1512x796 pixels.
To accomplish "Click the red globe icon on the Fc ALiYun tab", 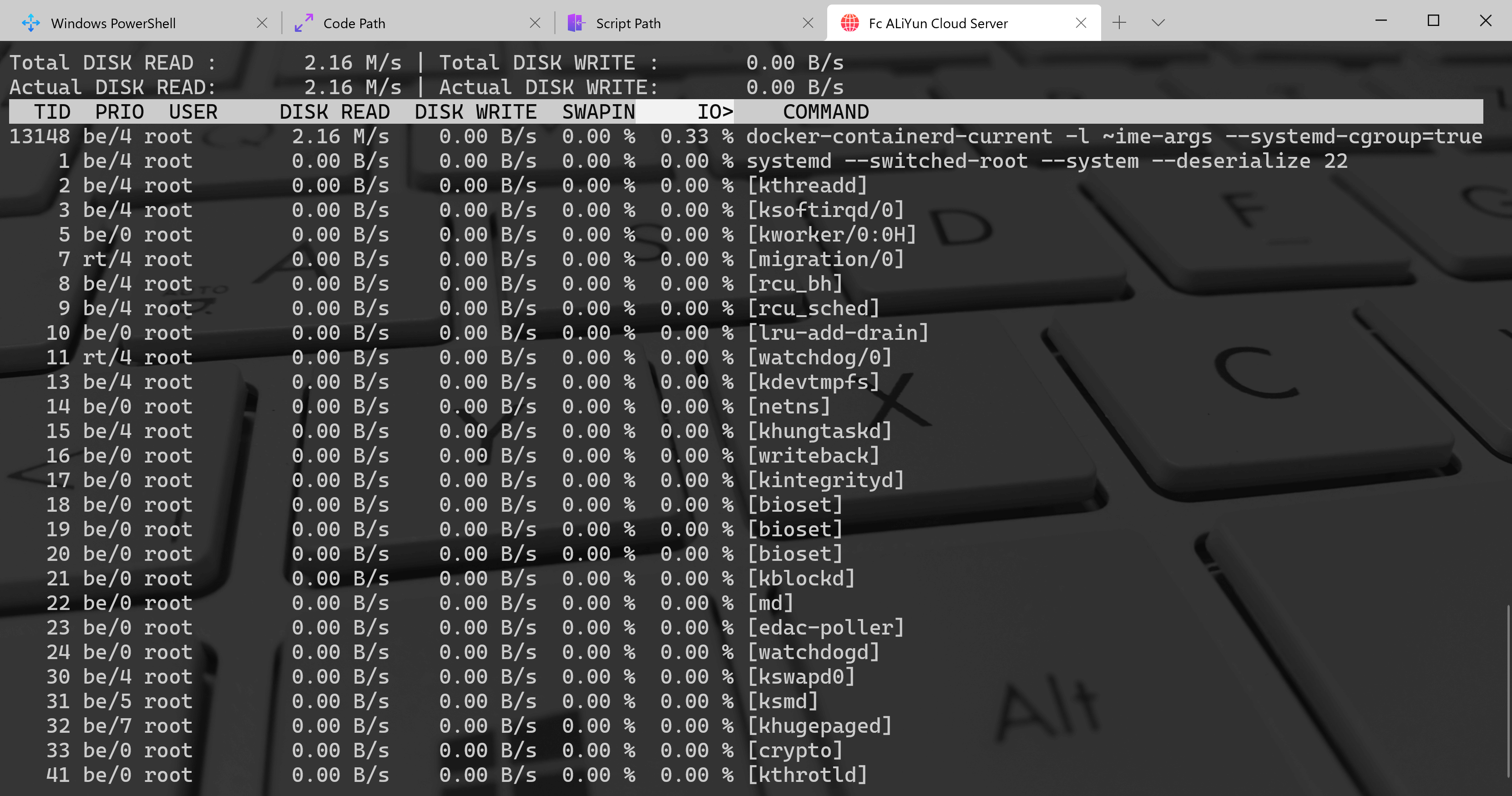I will pyautogui.click(x=850, y=23).
